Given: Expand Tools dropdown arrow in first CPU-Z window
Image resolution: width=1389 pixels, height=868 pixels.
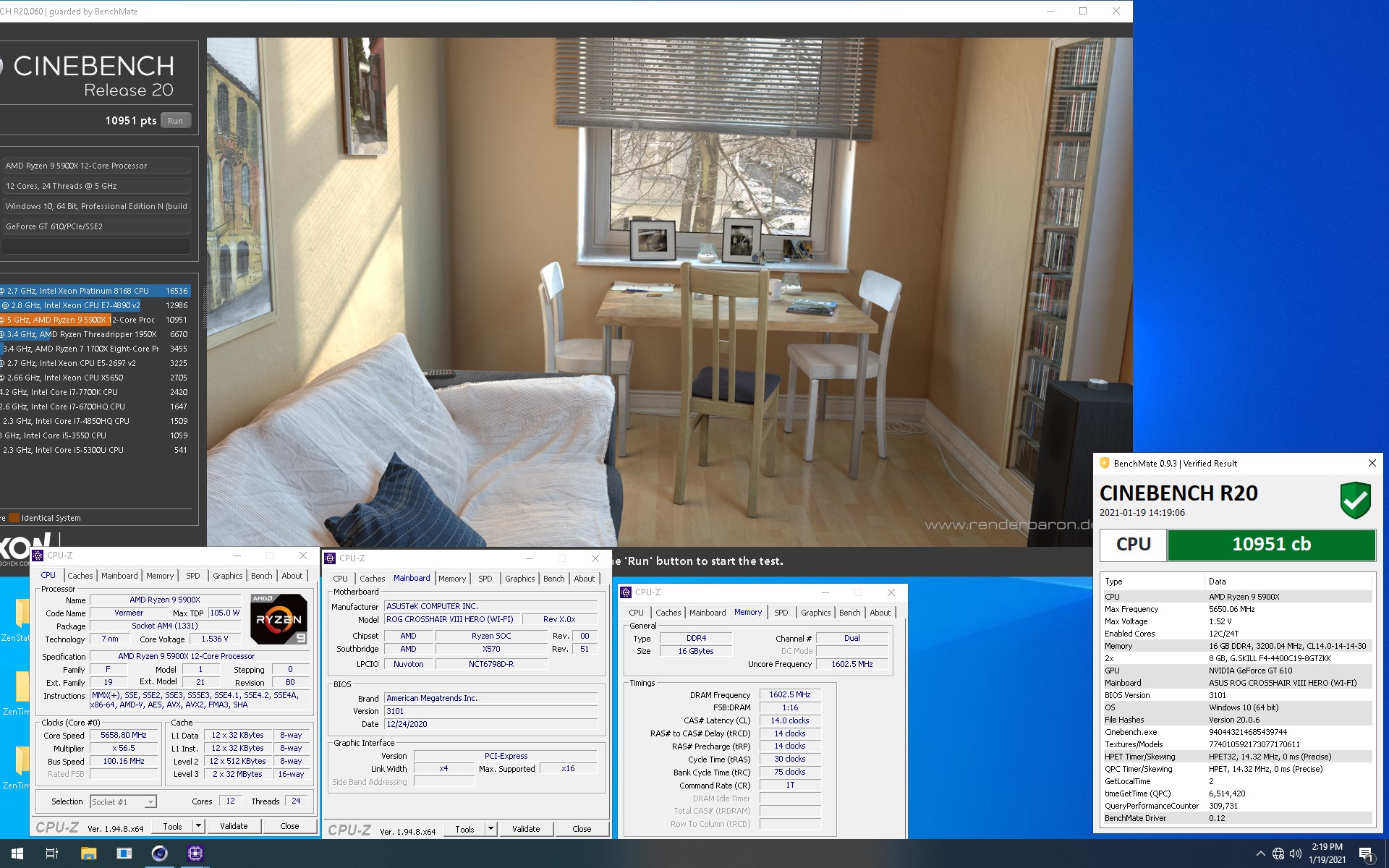Looking at the screenshot, I should point(198,825).
